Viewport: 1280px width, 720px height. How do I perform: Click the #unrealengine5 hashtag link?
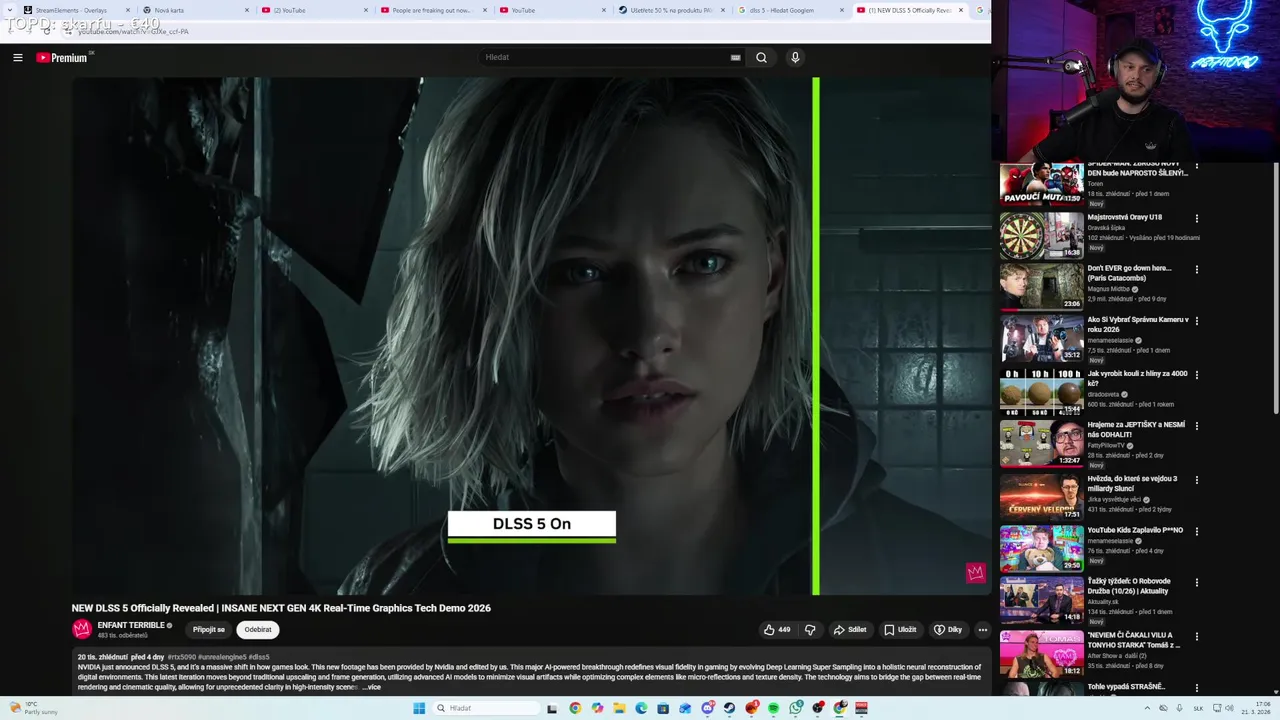[x=222, y=657]
